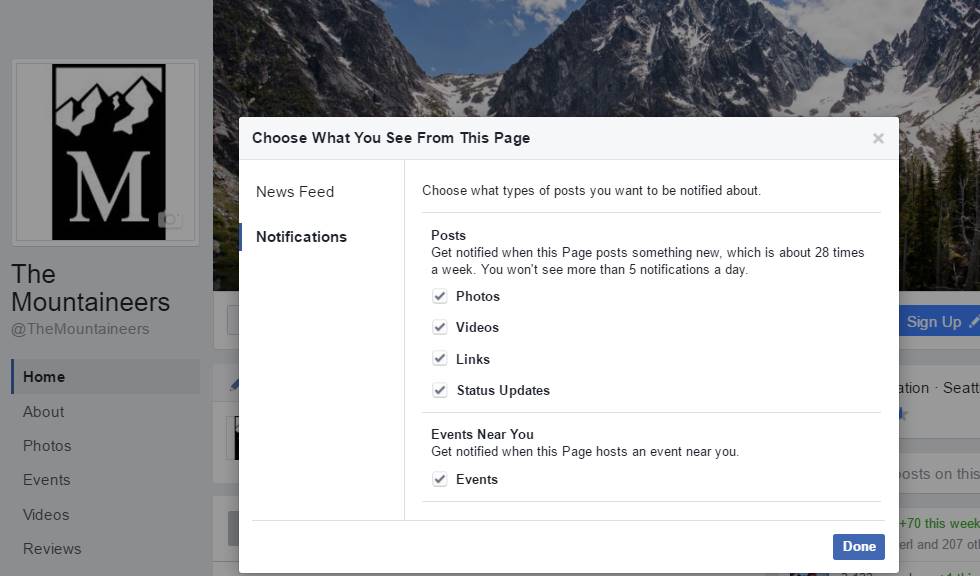Toggle the Events notification checkbox
Viewport: 980px width, 576px height.
[439, 480]
